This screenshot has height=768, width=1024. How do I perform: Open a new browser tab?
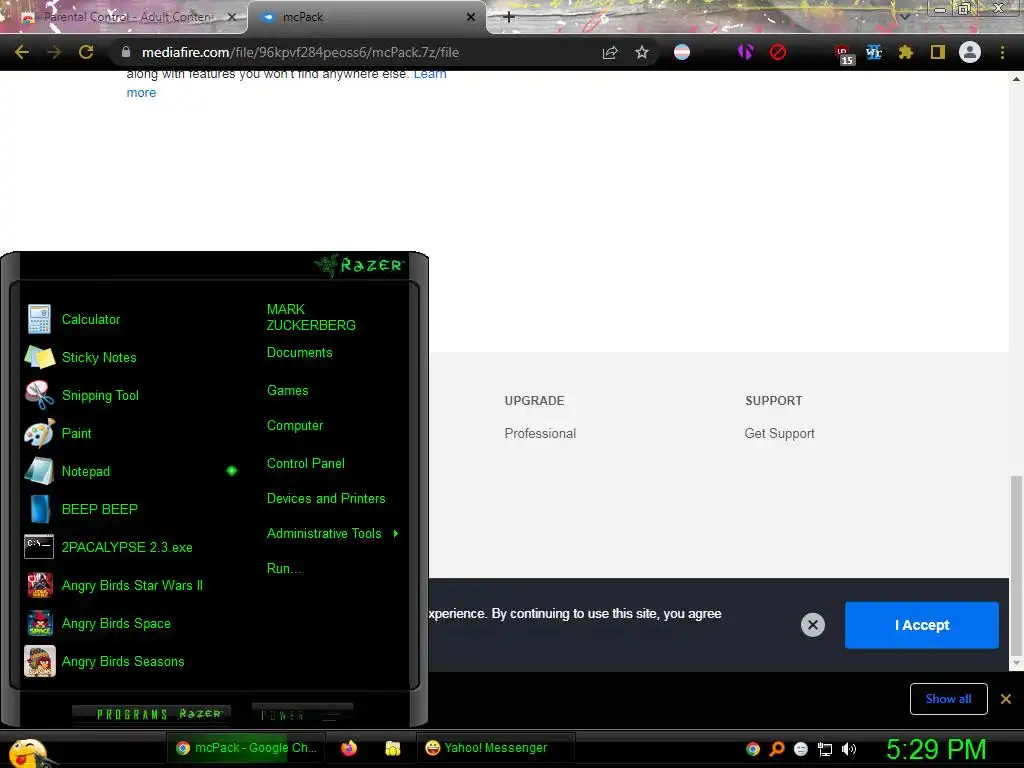tap(509, 17)
